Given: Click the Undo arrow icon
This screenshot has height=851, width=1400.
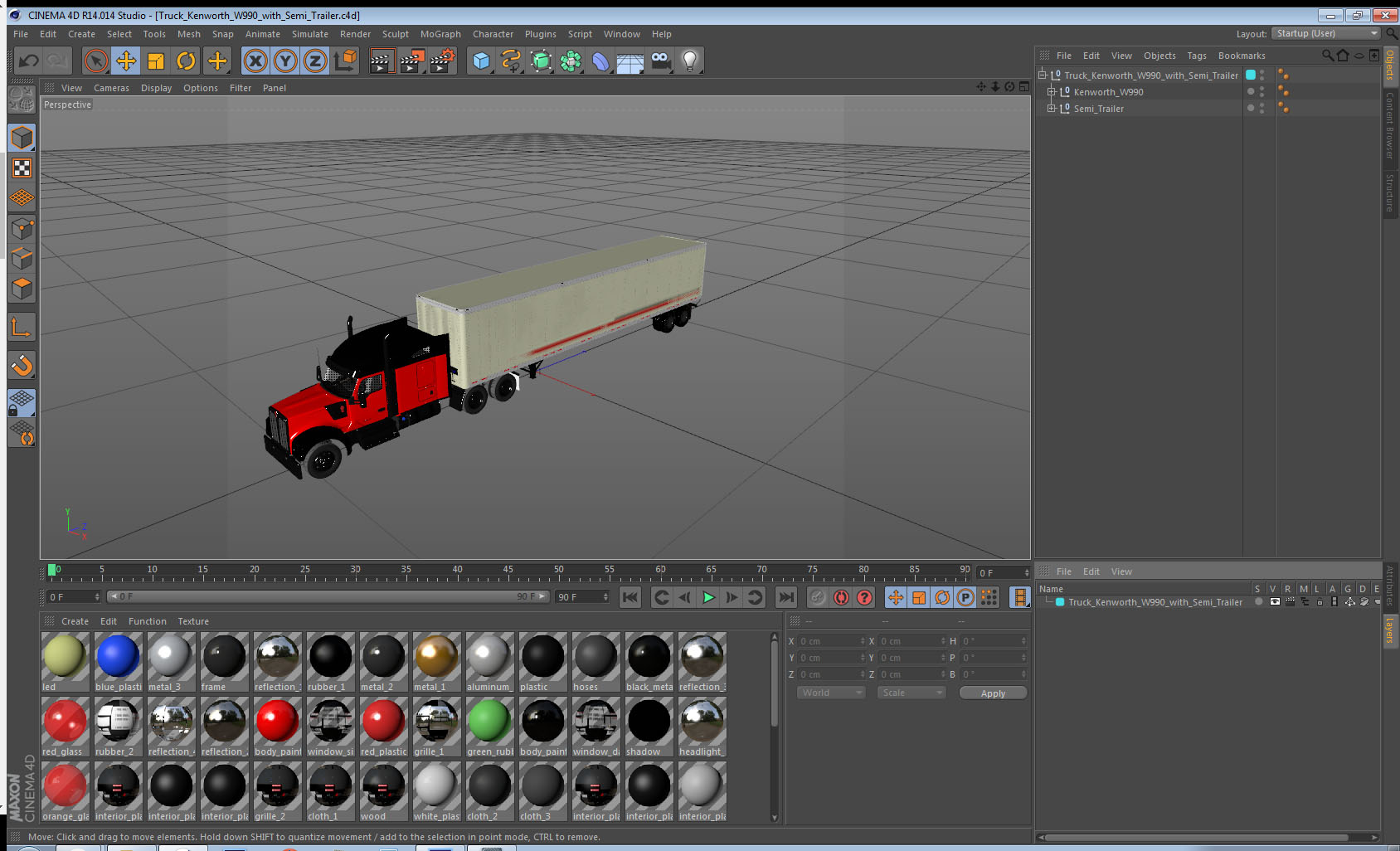Looking at the screenshot, I should point(28,61).
